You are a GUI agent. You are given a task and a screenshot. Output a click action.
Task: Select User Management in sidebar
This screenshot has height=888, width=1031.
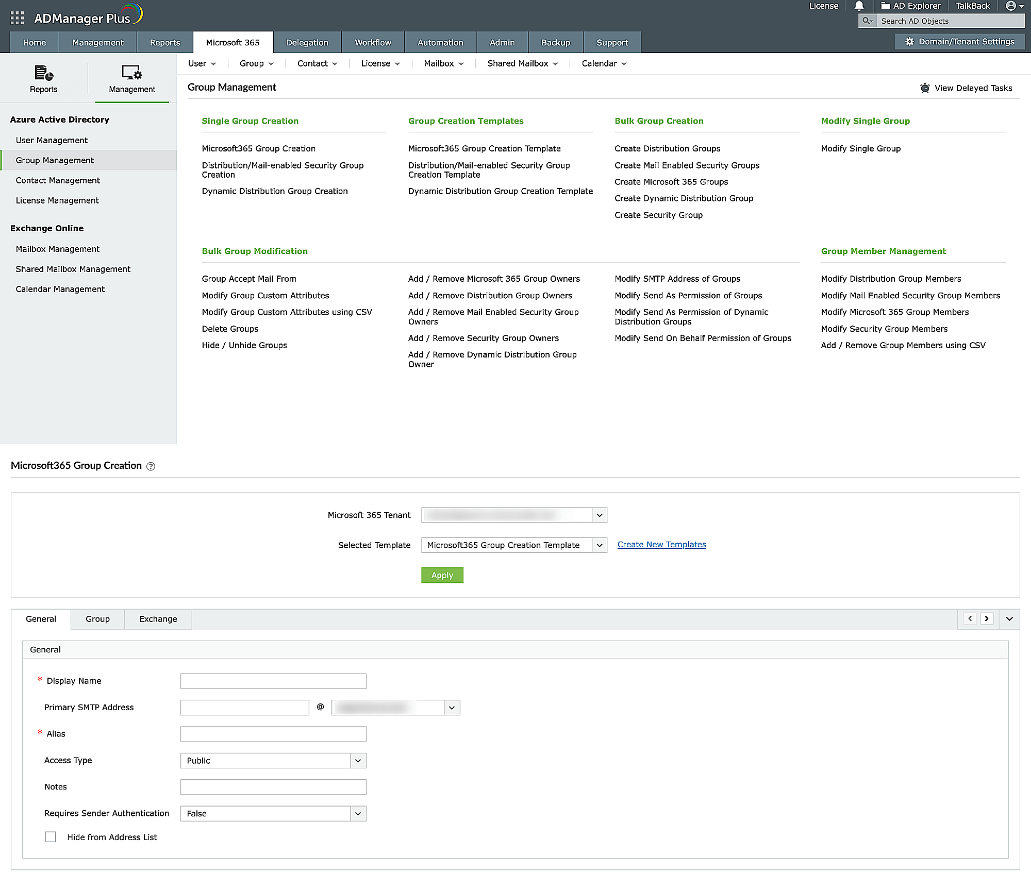pos(52,140)
